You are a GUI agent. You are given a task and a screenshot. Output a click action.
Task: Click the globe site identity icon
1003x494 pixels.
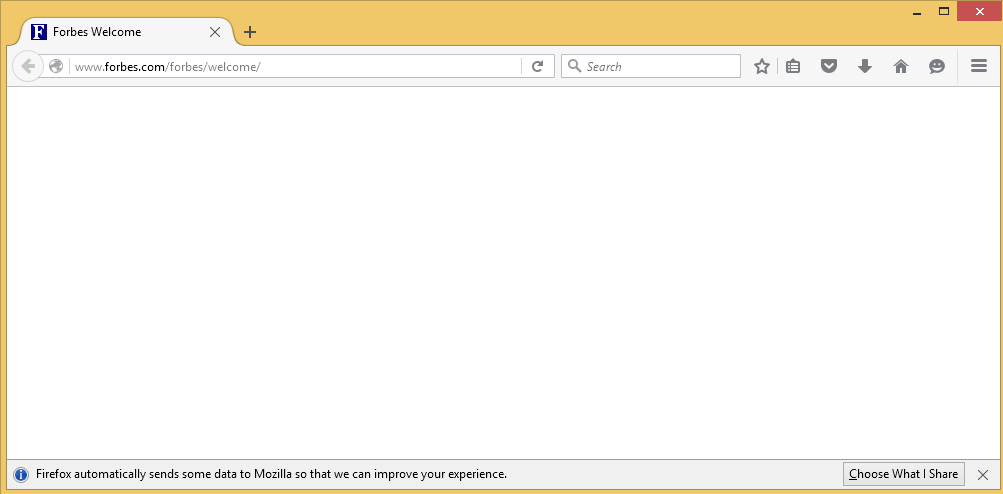pos(56,66)
